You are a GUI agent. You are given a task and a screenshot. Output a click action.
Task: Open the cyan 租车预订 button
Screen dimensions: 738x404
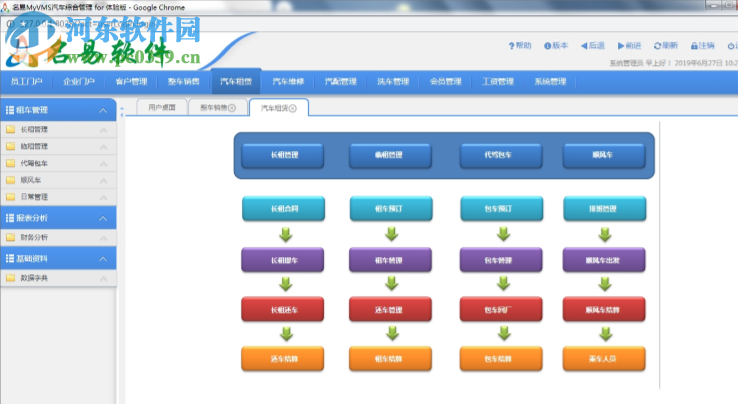coord(391,209)
